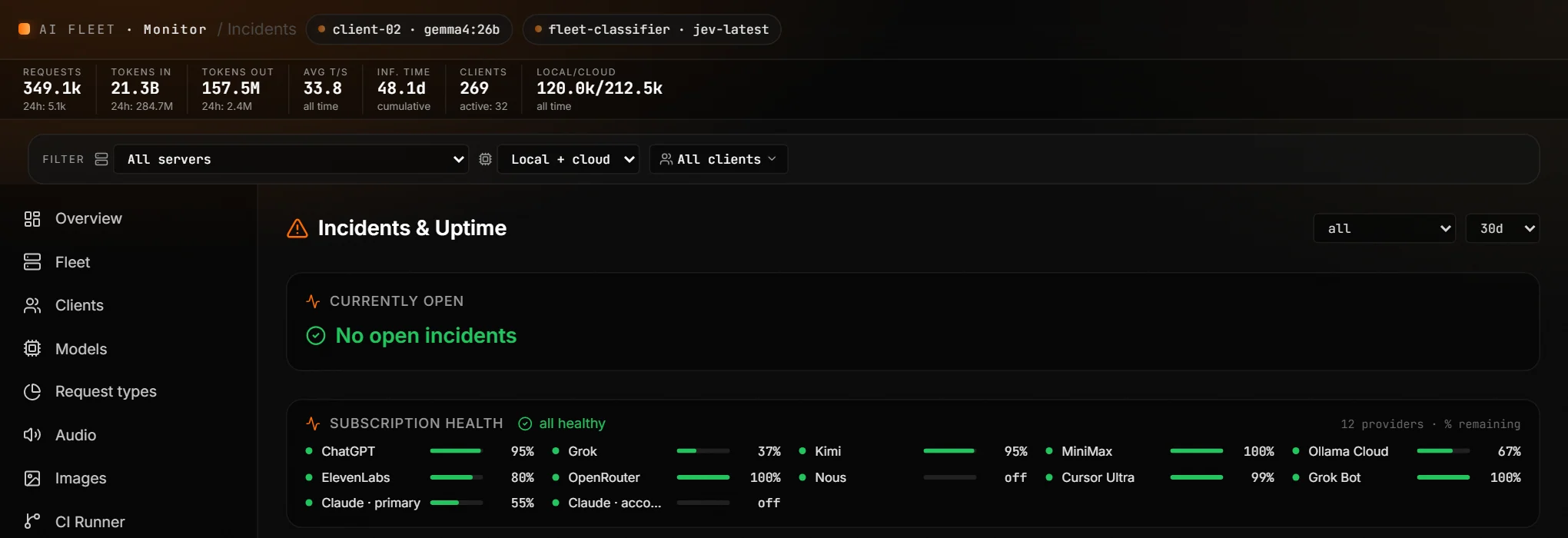Click the orange dot in fleet-classifier pill
This screenshot has height=538, width=1568.
538,29
